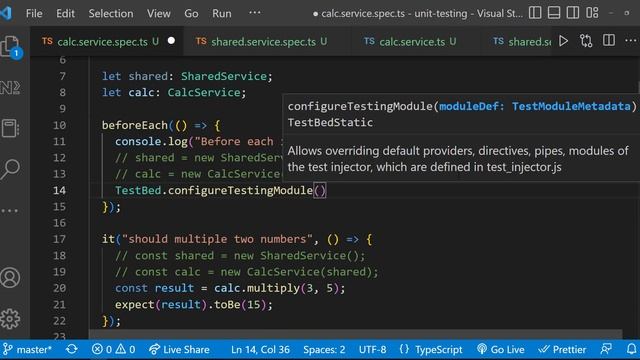
Task: Open the Edit menu
Action: 65,13
